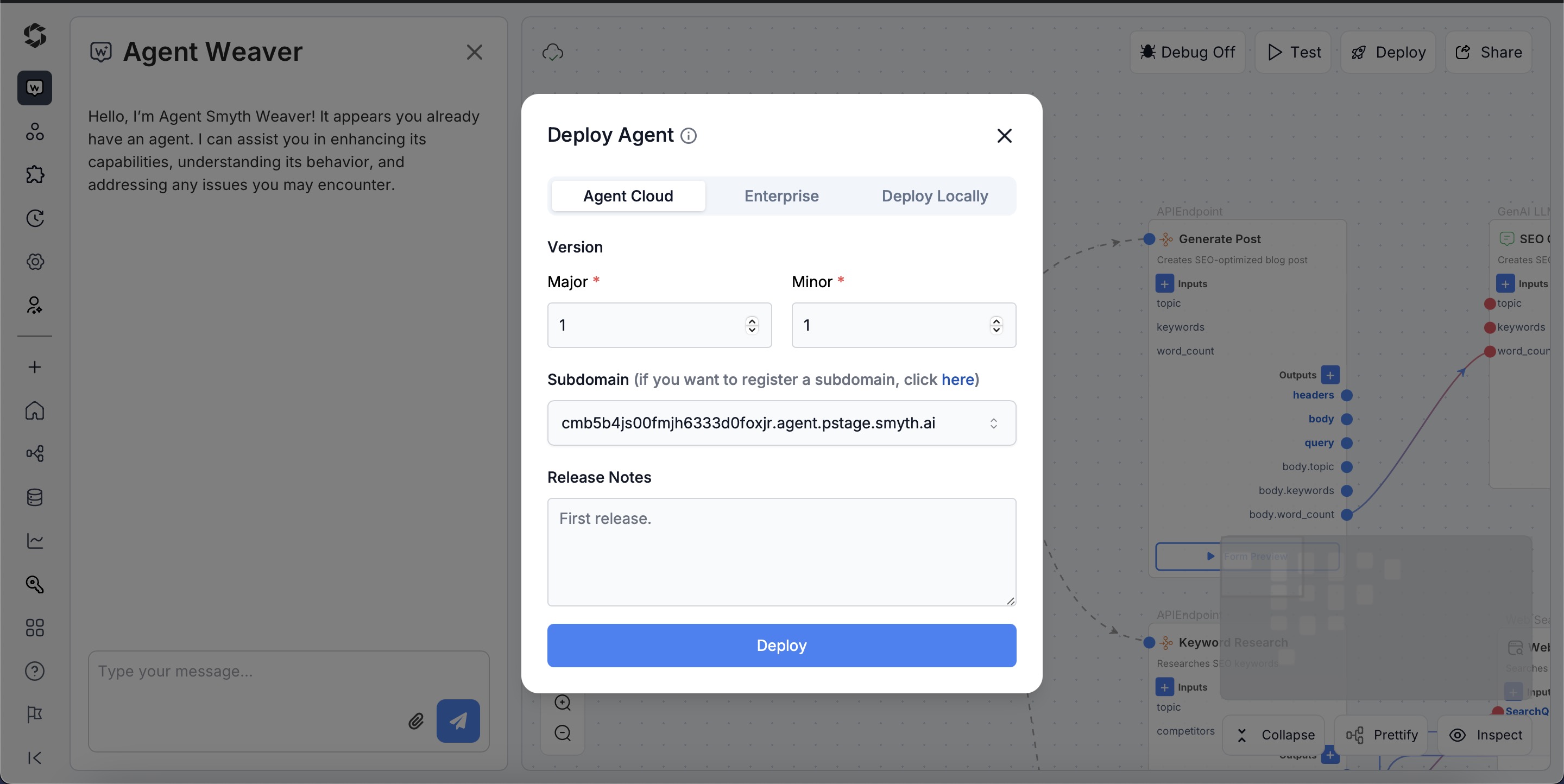Open the Agent Weaver sidebar icon
The image size is (1564, 784).
pyautogui.click(x=35, y=88)
